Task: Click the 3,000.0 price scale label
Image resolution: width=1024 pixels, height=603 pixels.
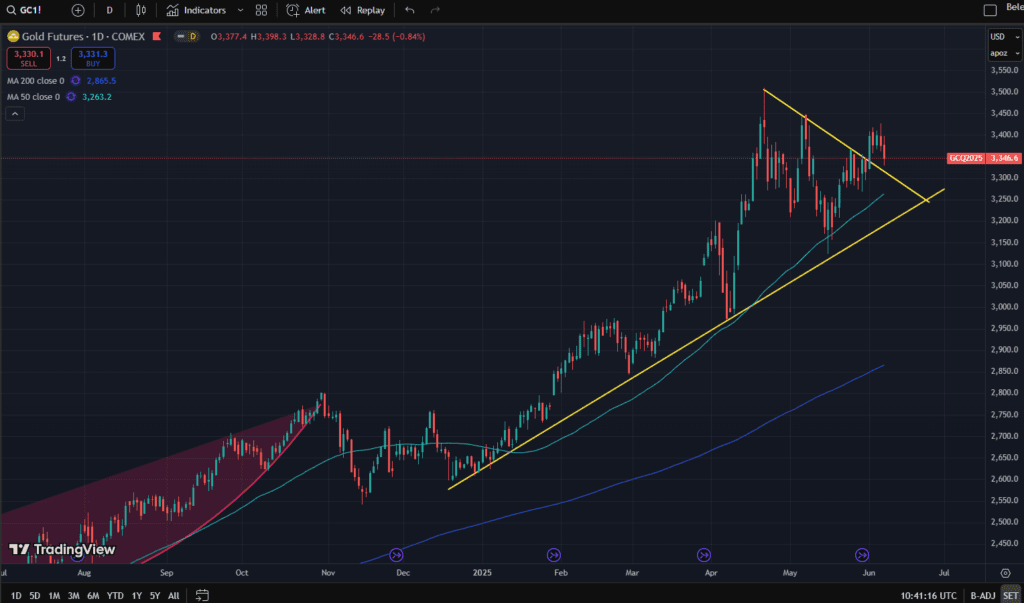Action: tap(1004, 307)
